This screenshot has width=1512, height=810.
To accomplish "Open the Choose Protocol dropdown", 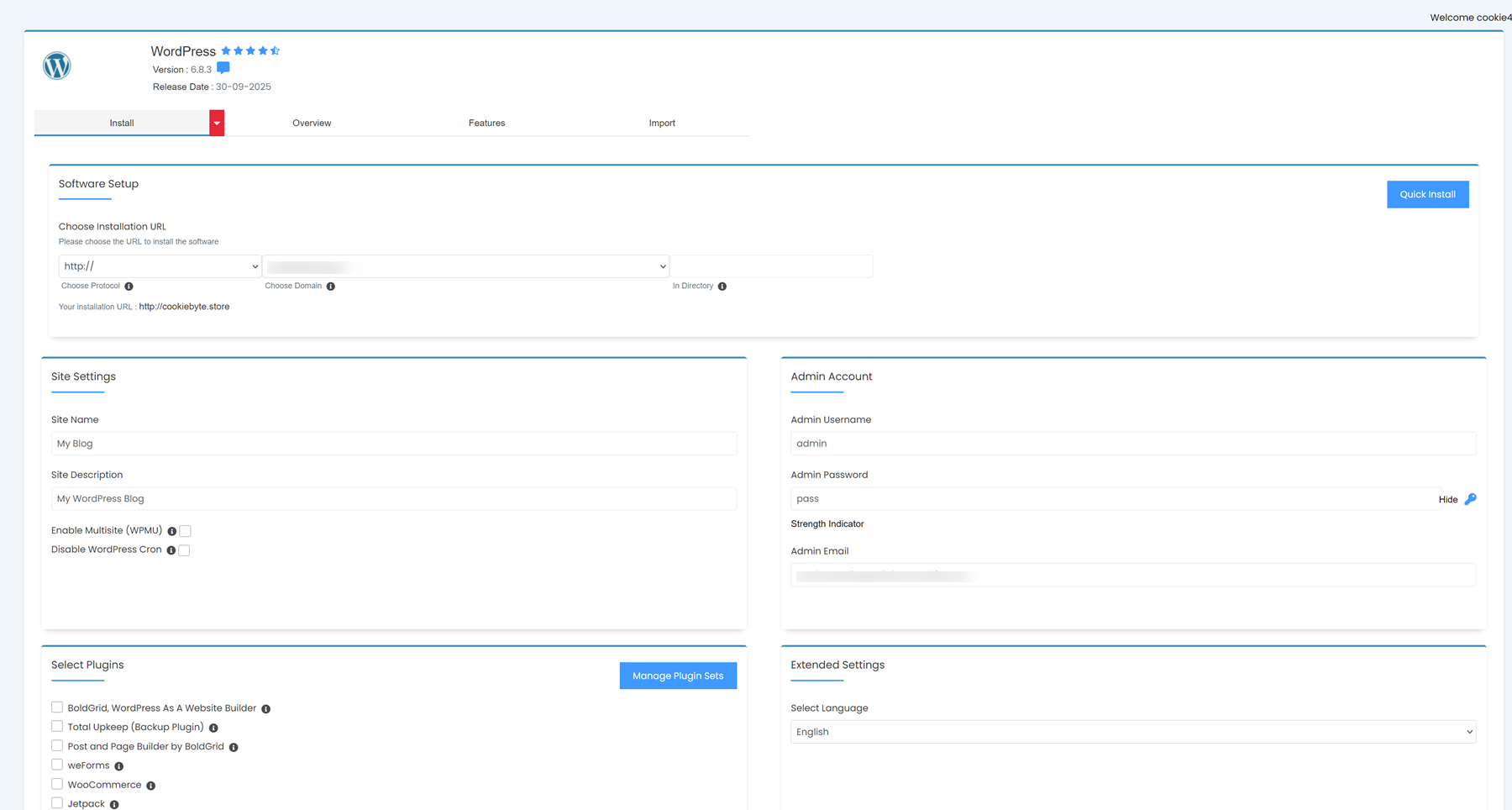I will click(160, 266).
